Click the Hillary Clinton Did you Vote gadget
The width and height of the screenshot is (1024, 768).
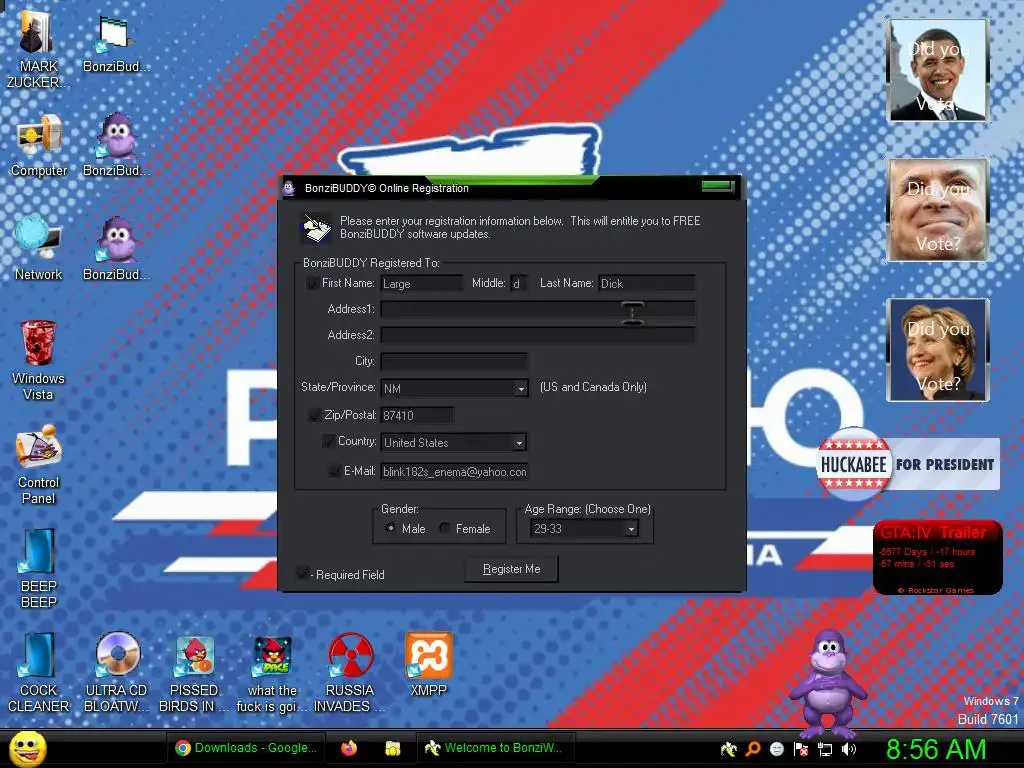(x=938, y=349)
